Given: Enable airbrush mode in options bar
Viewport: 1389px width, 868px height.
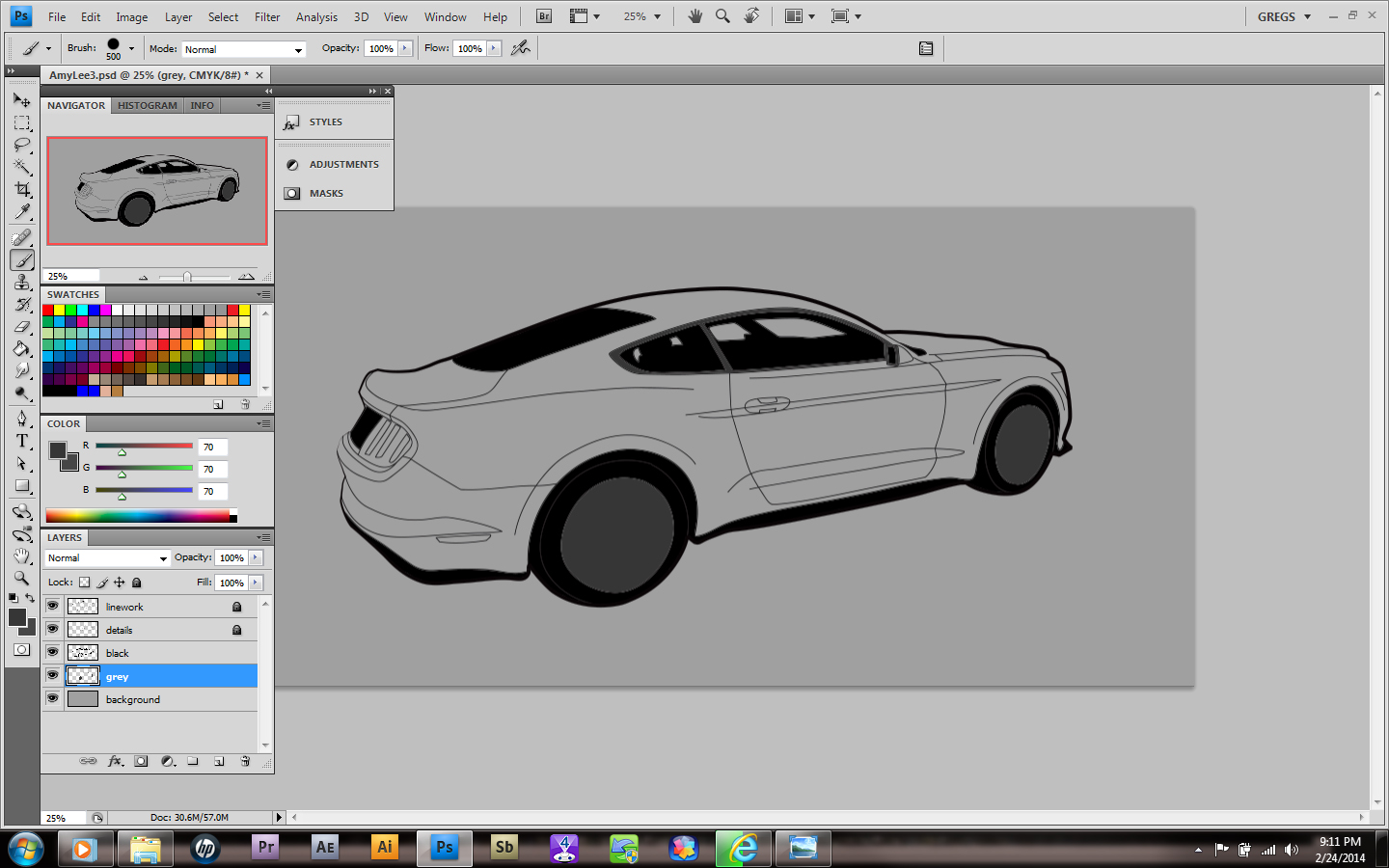Looking at the screenshot, I should click(521, 48).
